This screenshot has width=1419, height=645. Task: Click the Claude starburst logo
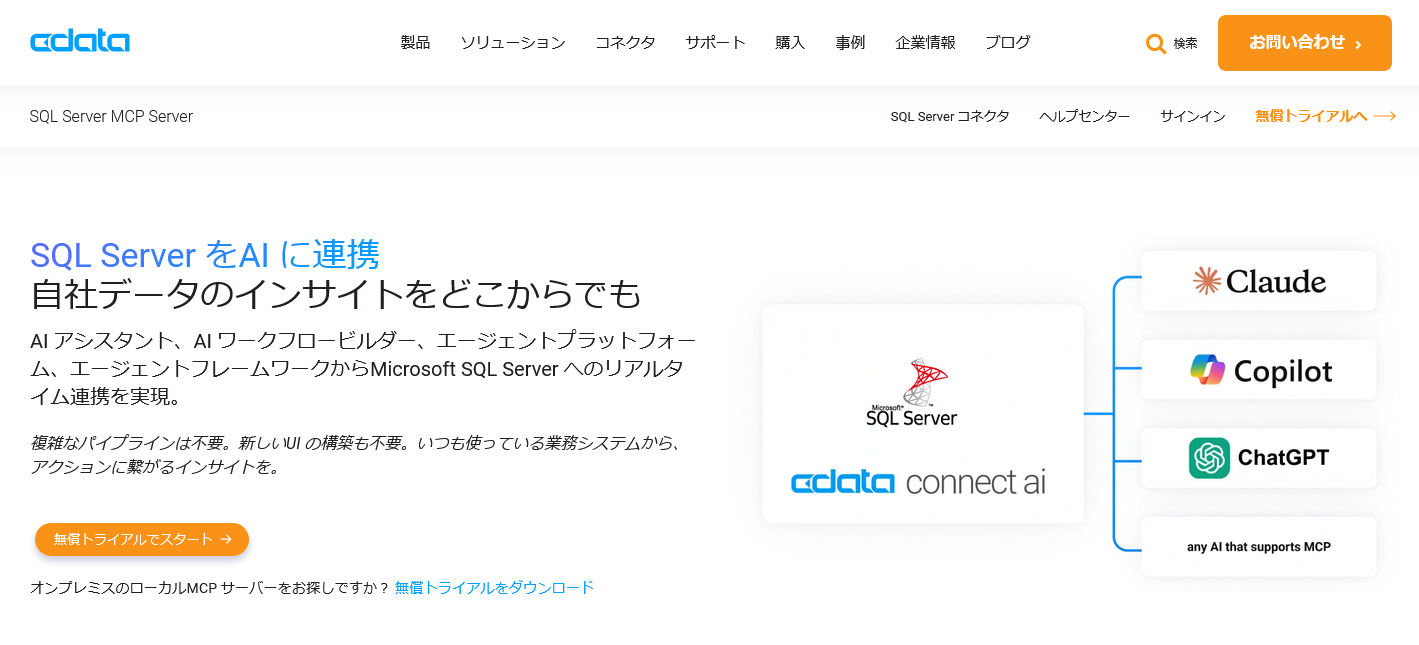[x=1207, y=281]
